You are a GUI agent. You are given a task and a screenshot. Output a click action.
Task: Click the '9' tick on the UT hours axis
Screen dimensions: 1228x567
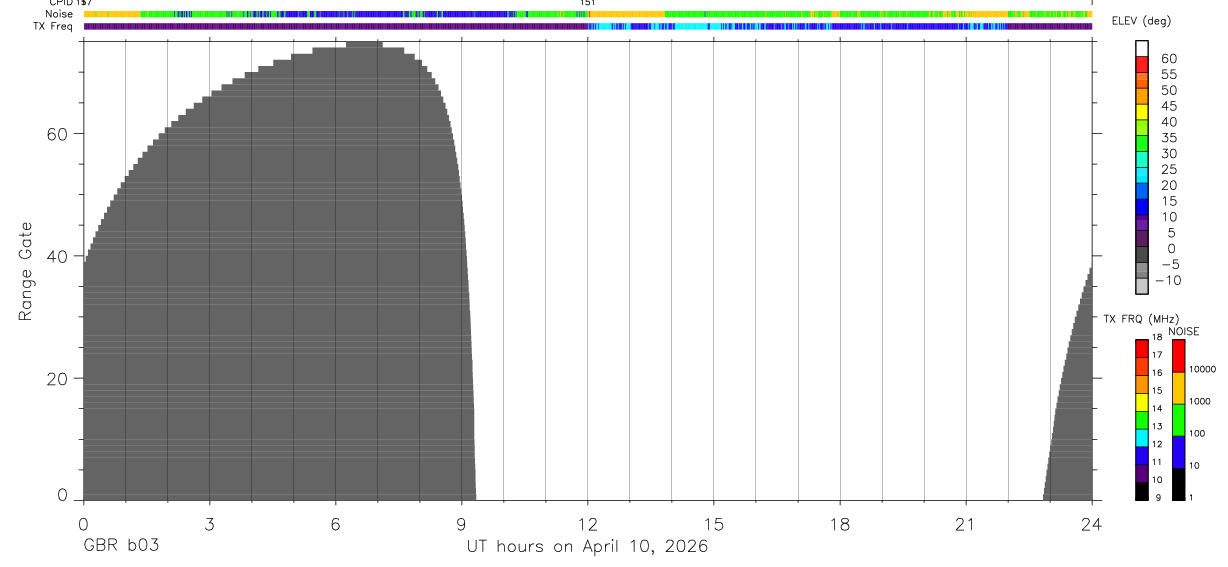tap(461, 523)
